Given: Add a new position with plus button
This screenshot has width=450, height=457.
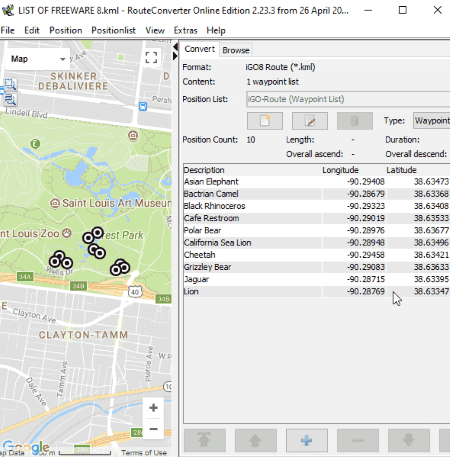Looking at the screenshot, I should 307,440.
